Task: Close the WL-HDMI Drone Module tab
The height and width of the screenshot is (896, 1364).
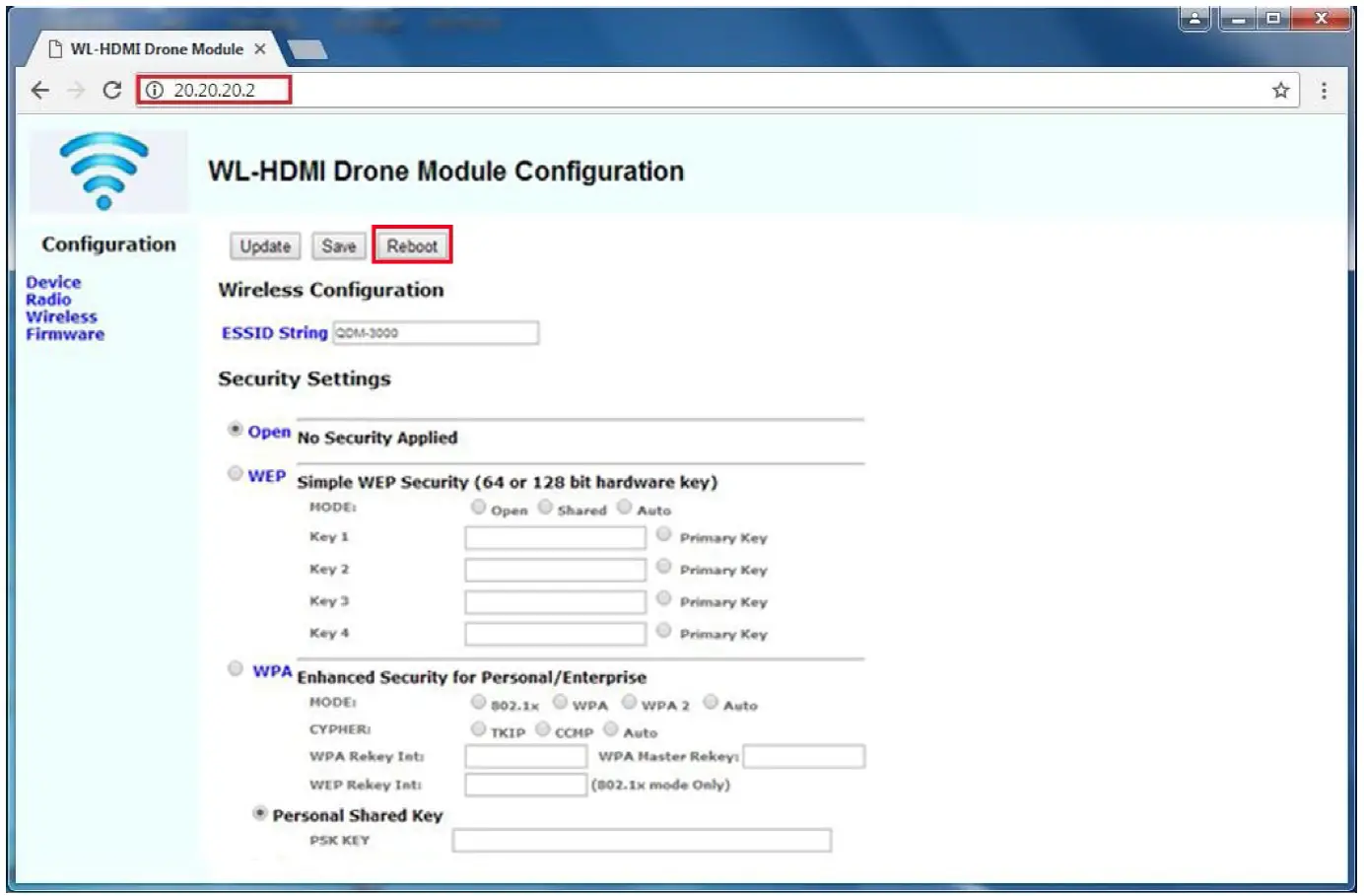Action: (x=260, y=49)
